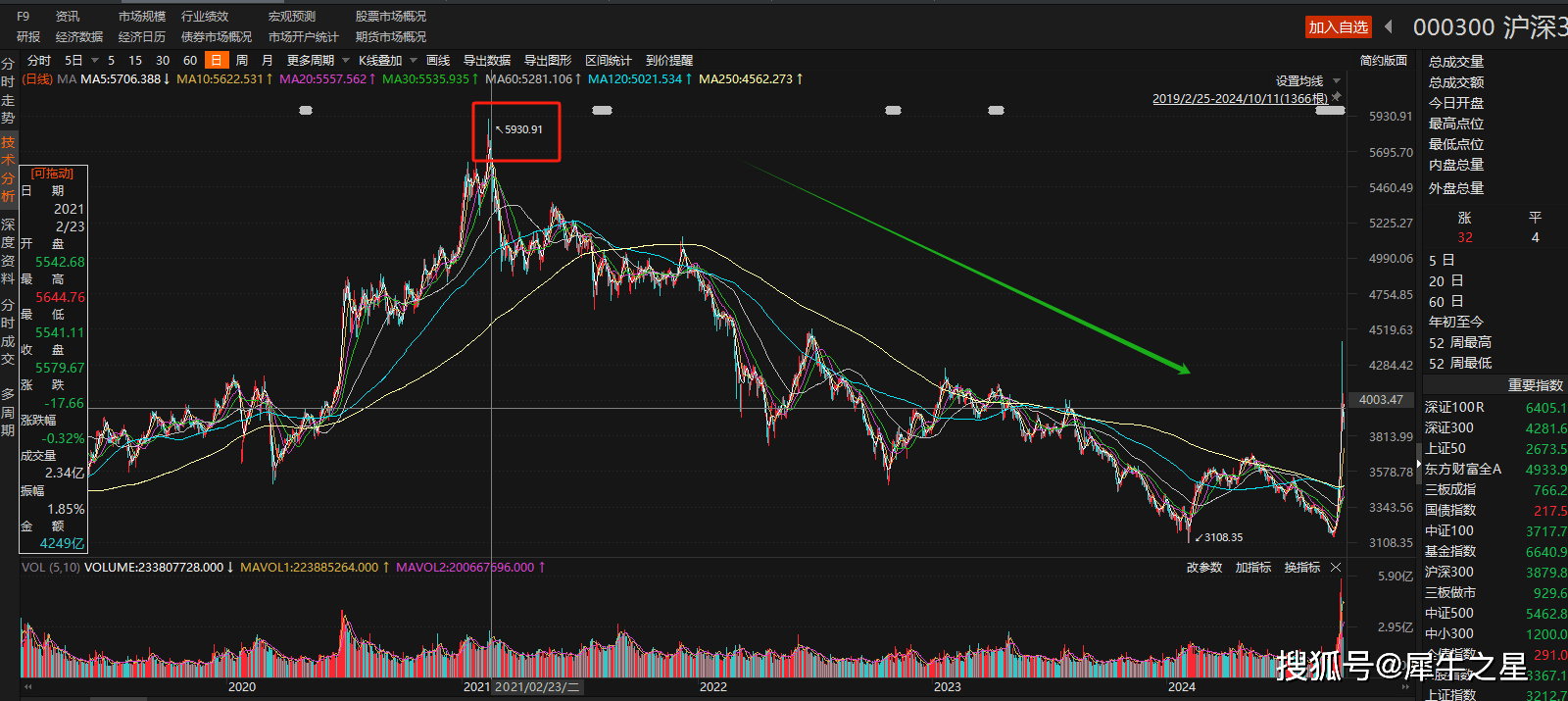Open the 设置均线 dropdown
1568x701 pixels.
1337,81
